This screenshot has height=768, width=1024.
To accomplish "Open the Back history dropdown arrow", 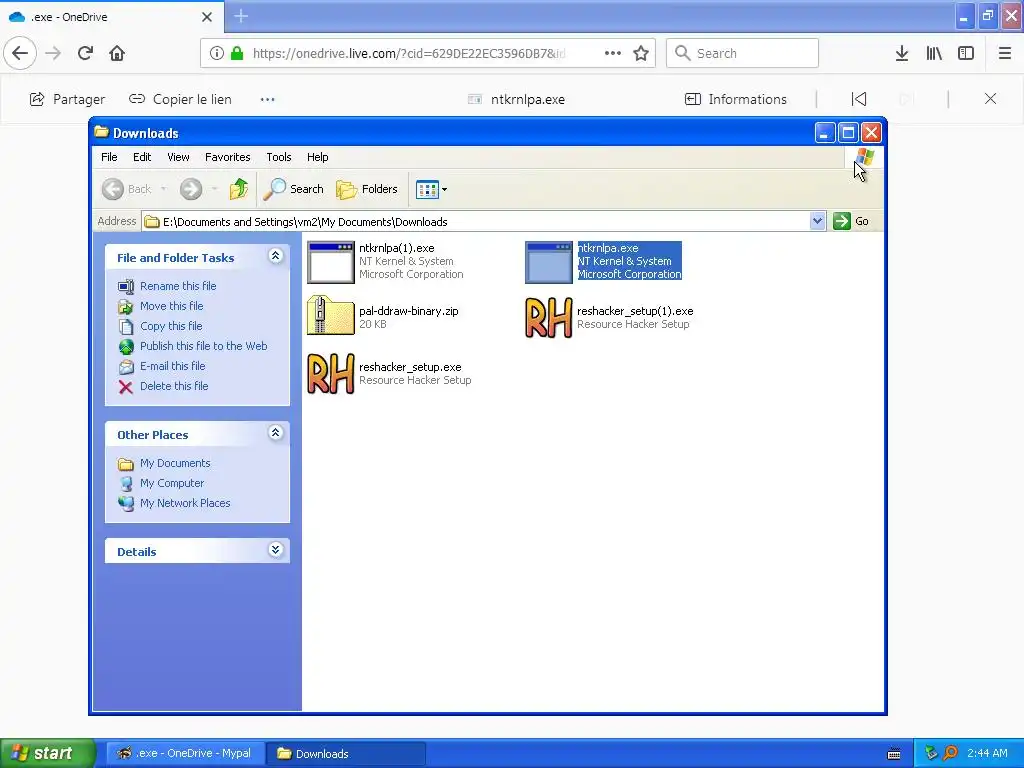I will 163,189.
